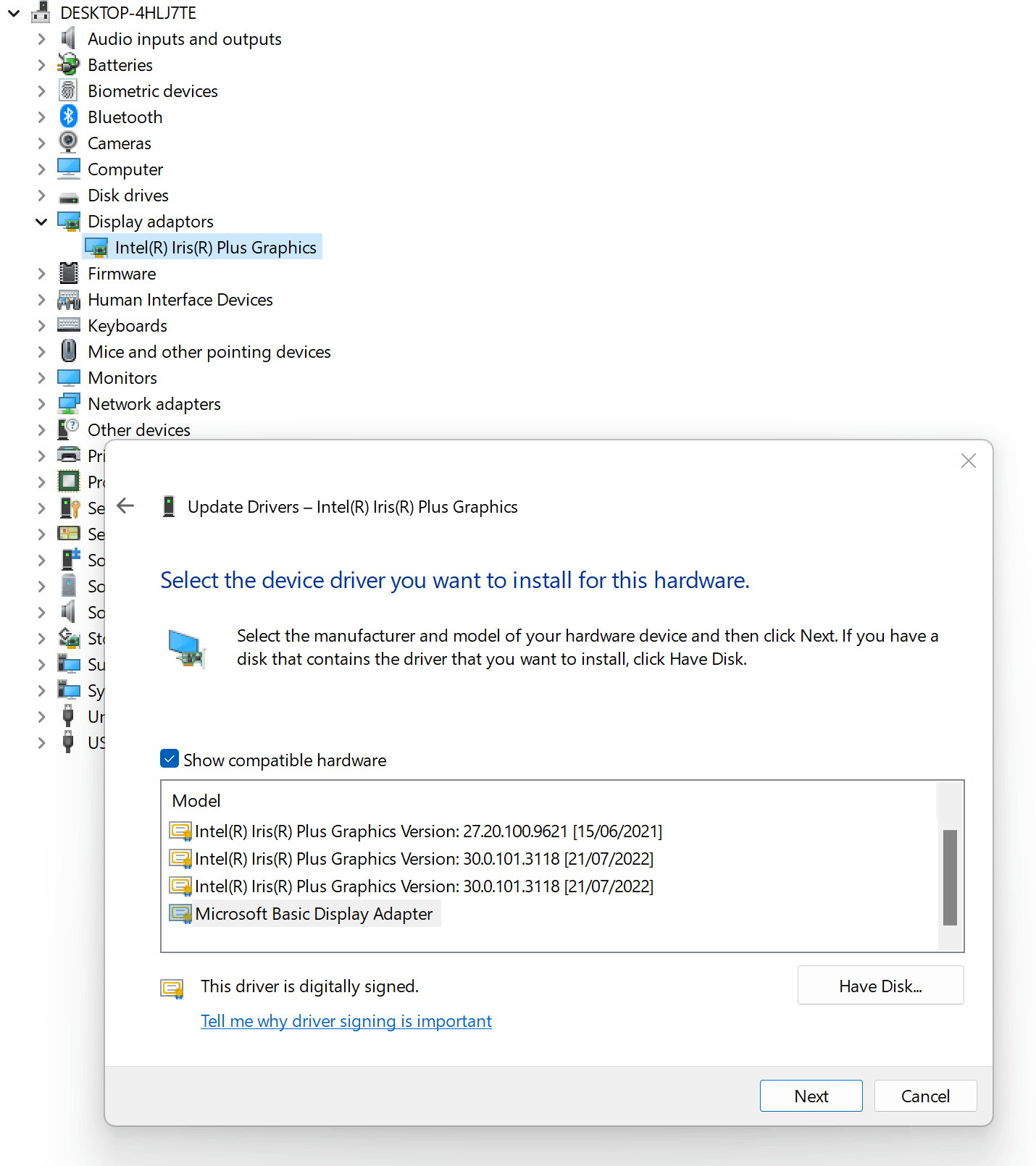
Task: Expand the Keyboards category
Action: pos(41,325)
